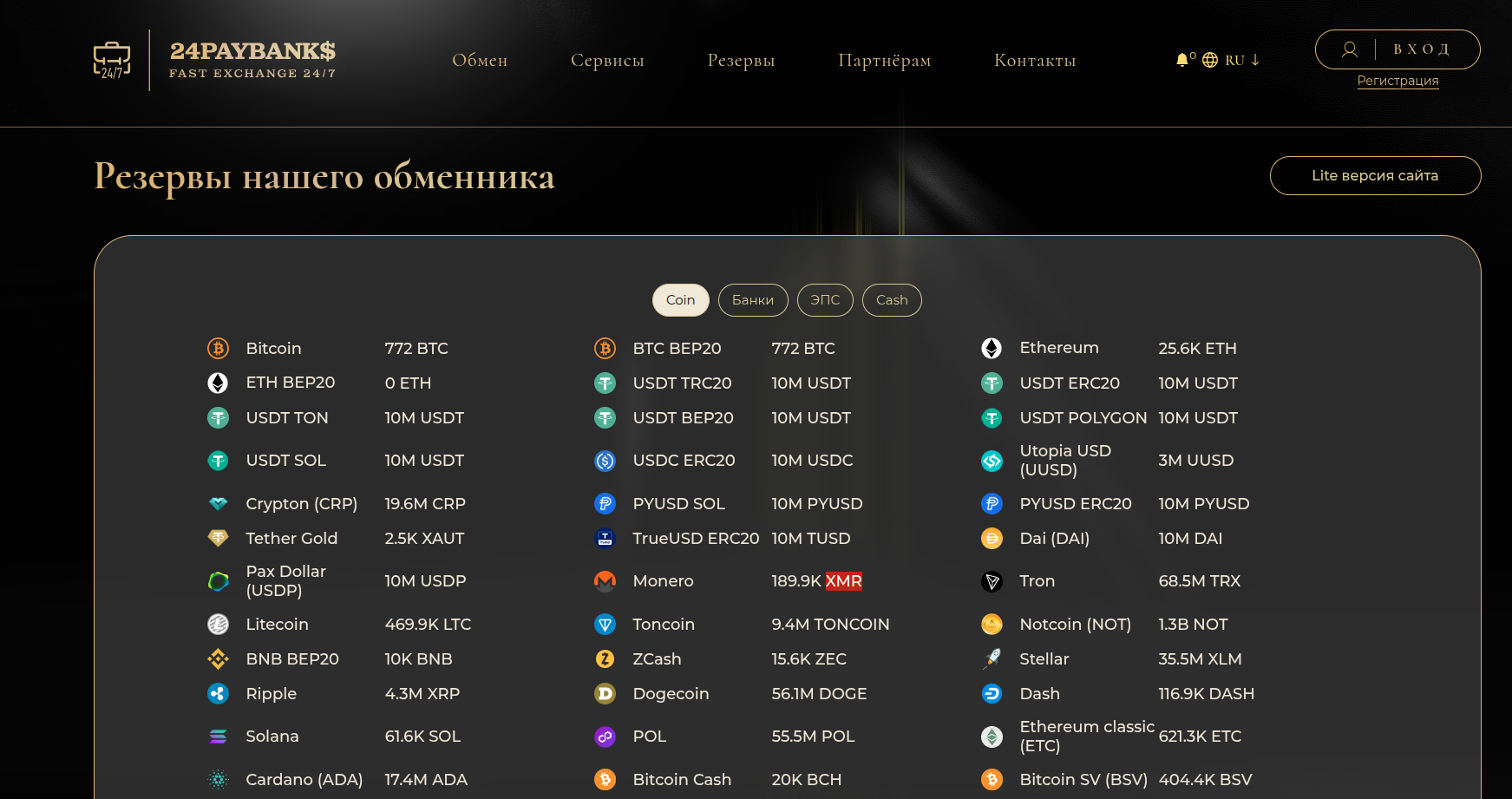Click the Lite версия сайта button
The height and width of the screenshot is (799, 1512).
click(1375, 175)
